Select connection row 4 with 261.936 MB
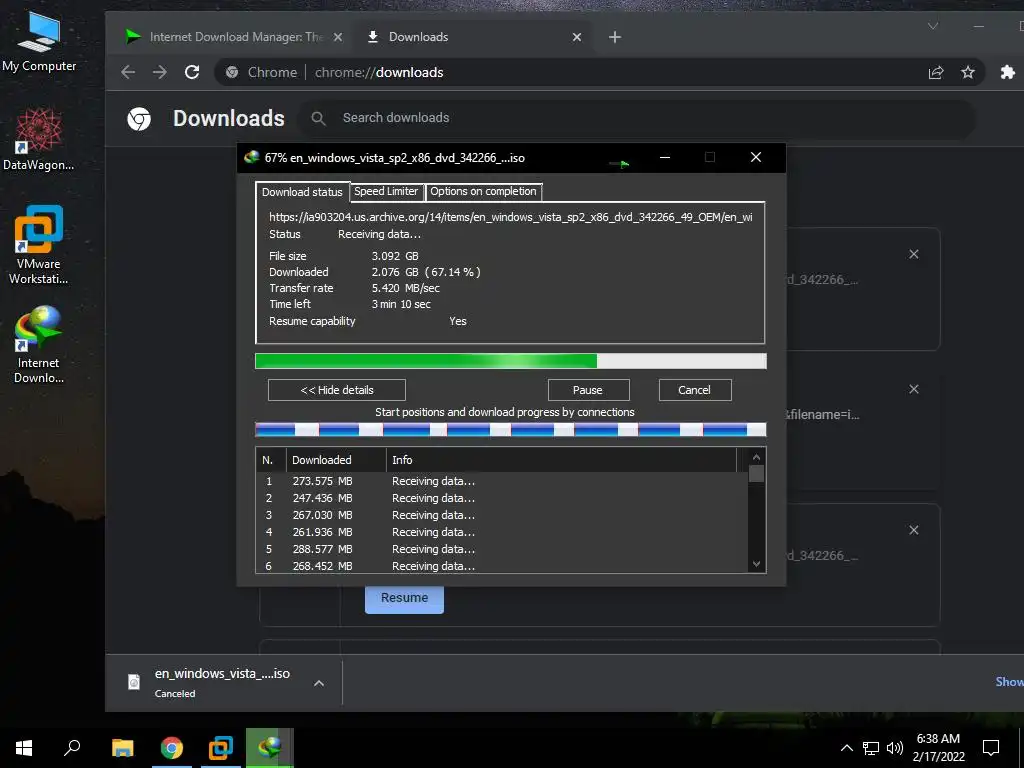The height and width of the screenshot is (768, 1024). click(502, 532)
